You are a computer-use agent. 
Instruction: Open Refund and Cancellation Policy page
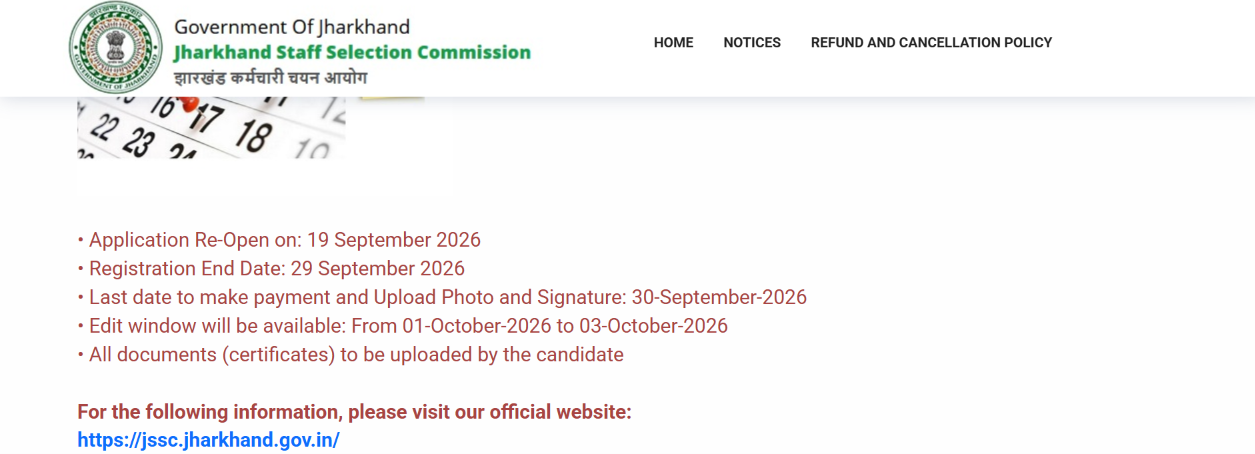(x=931, y=43)
